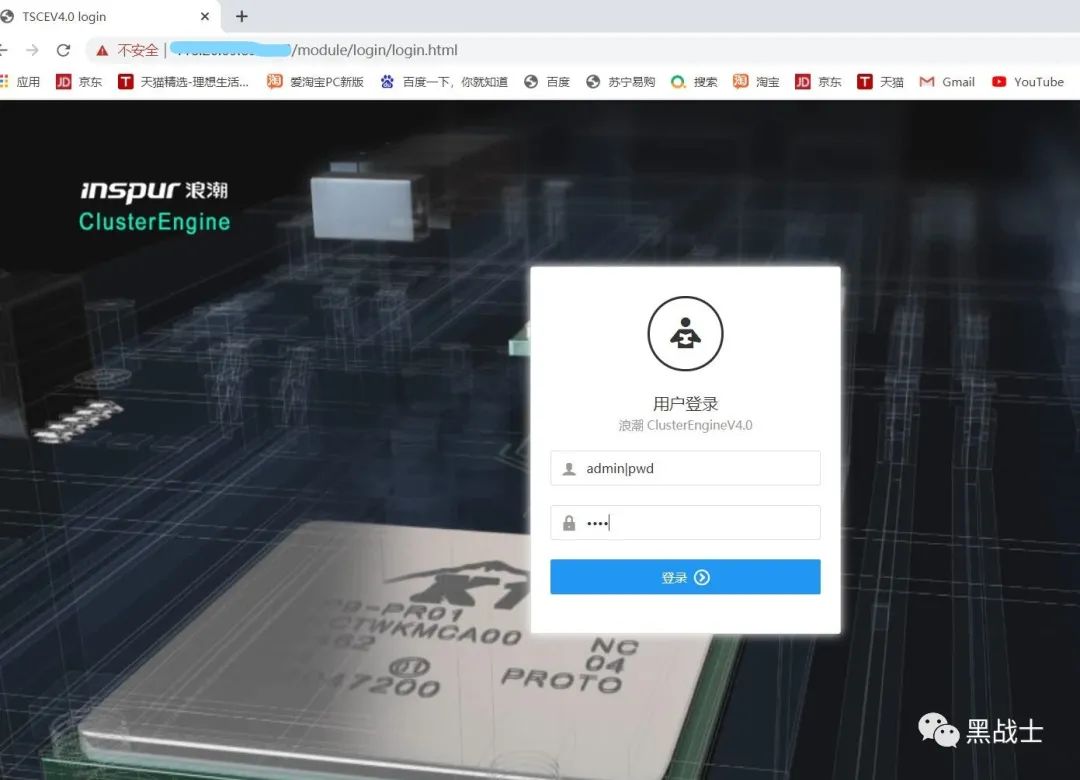Screen dimensions: 1080x780
Task: Open the 搜索 bookmark
Action: [694, 82]
